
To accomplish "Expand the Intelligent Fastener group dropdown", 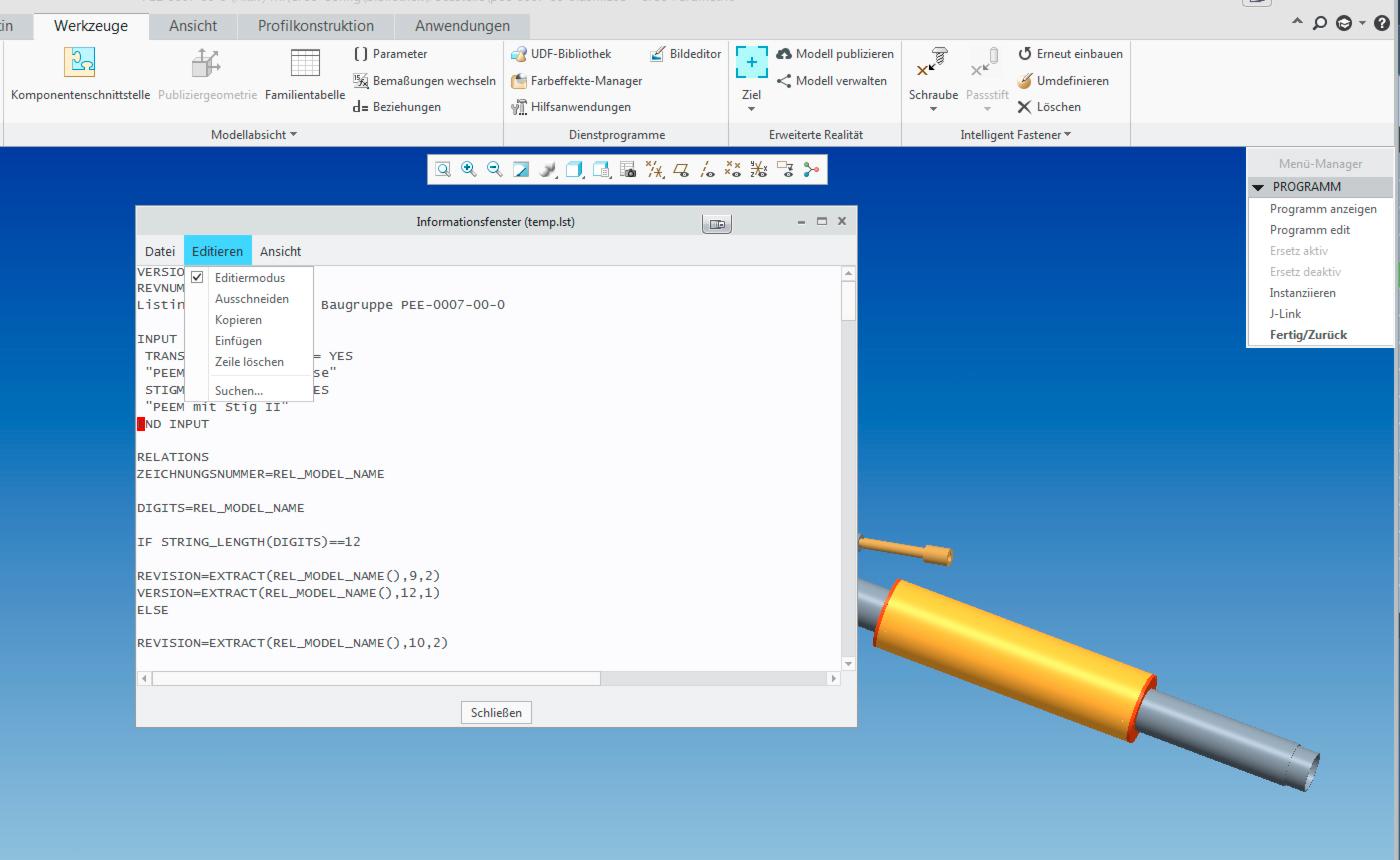I will [x=1016, y=135].
